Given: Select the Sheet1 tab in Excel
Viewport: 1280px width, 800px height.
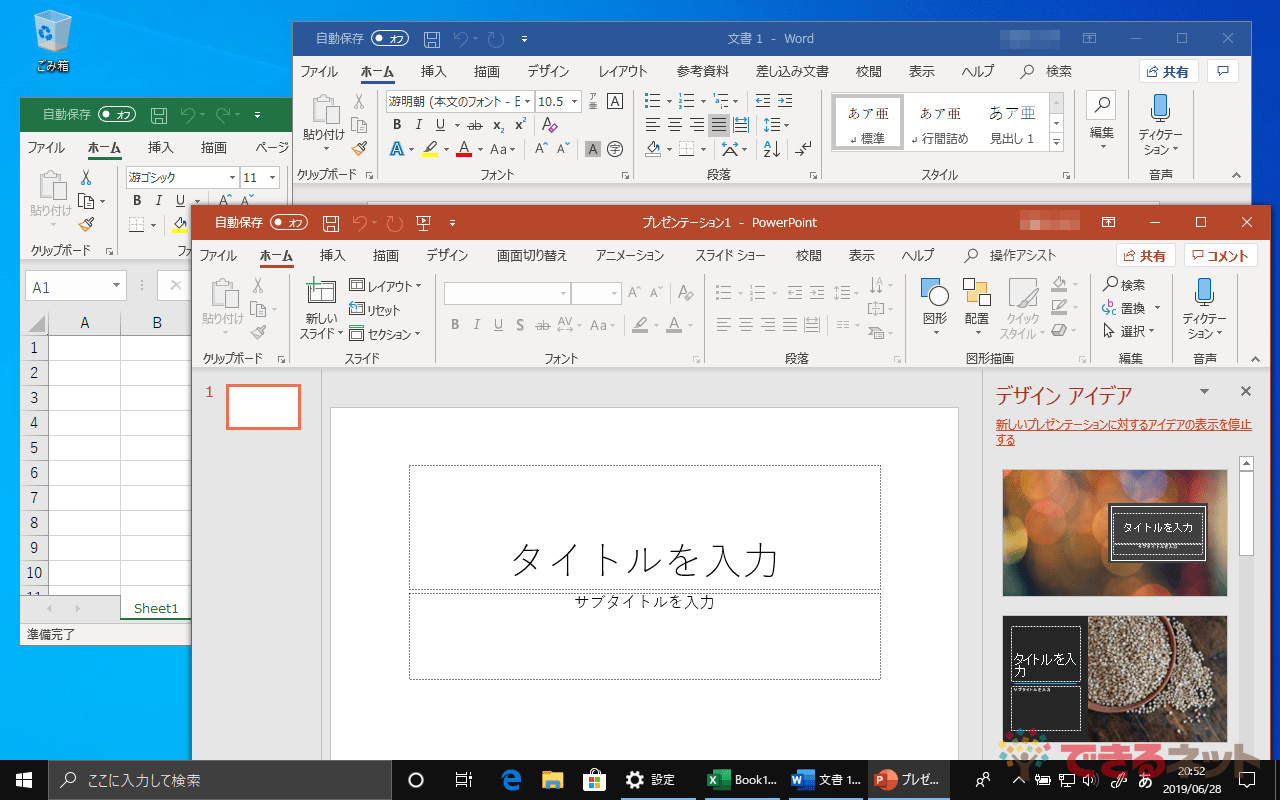Looking at the screenshot, I should [156, 608].
